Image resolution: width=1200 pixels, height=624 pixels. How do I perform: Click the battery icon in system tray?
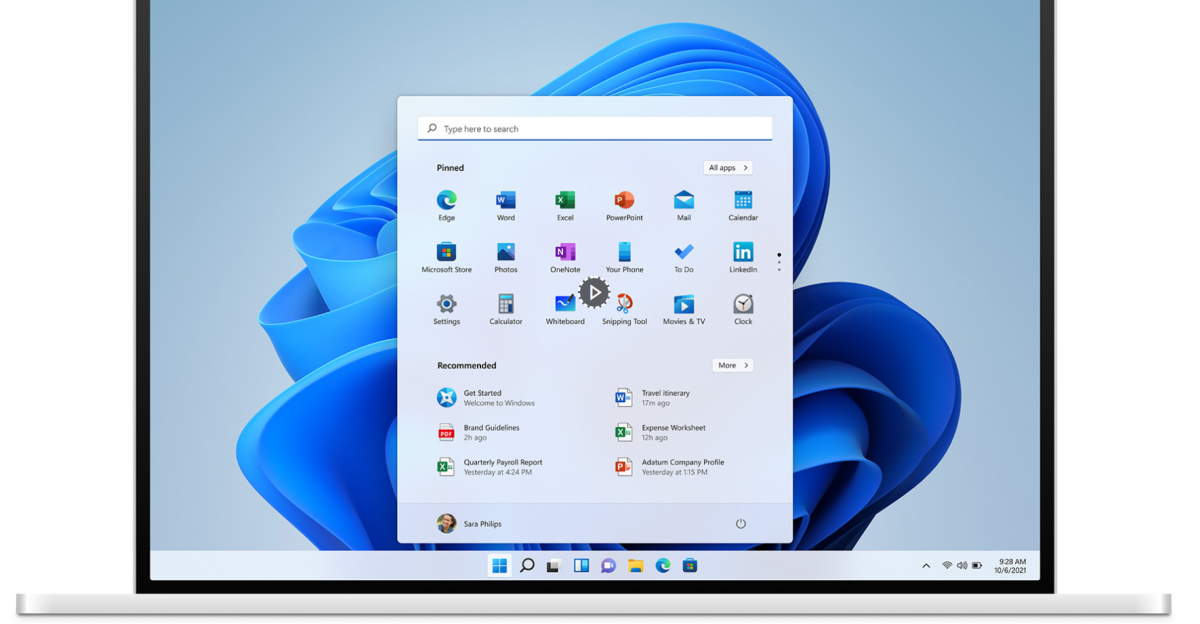pos(977,566)
